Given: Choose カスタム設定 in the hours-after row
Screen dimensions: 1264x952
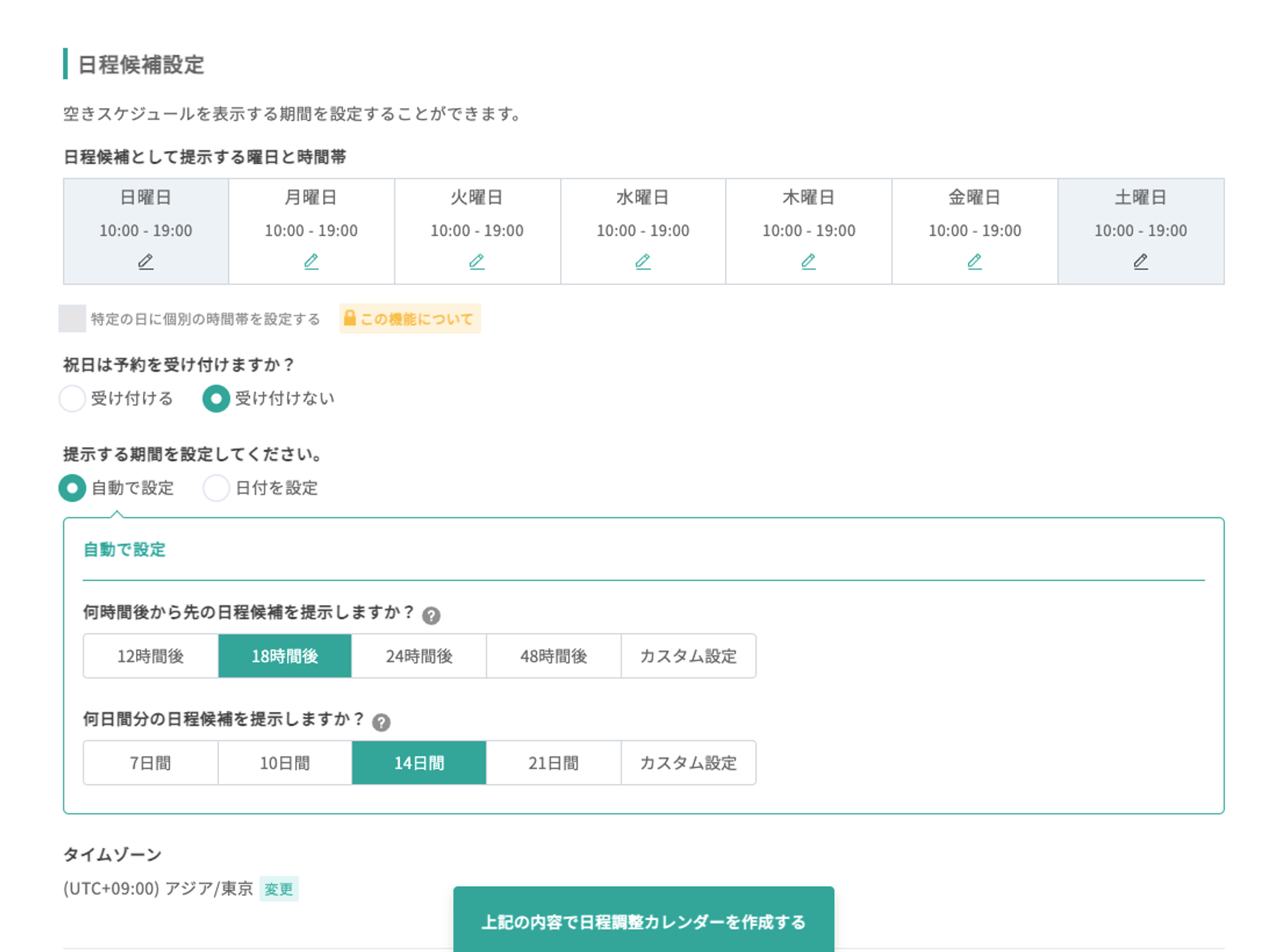Looking at the screenshot, I should pos(689,656).
